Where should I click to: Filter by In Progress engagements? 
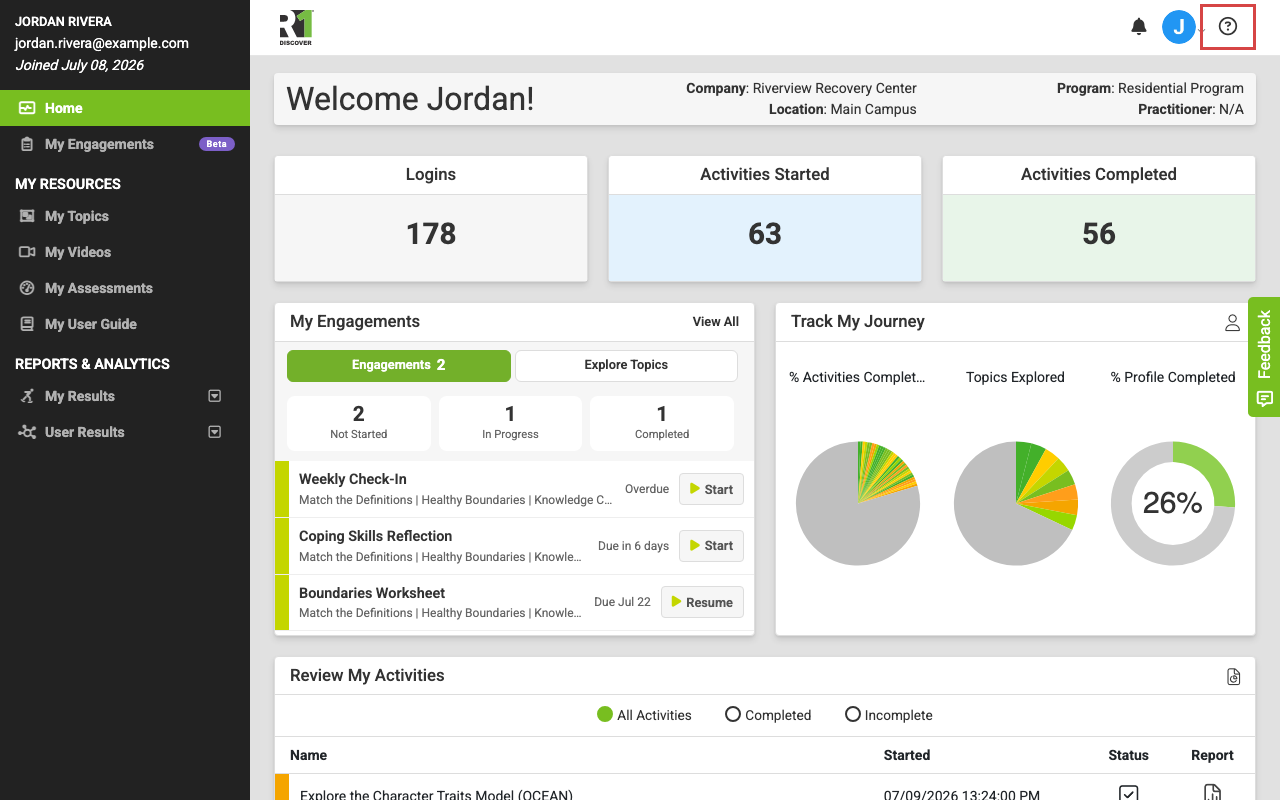510,422
